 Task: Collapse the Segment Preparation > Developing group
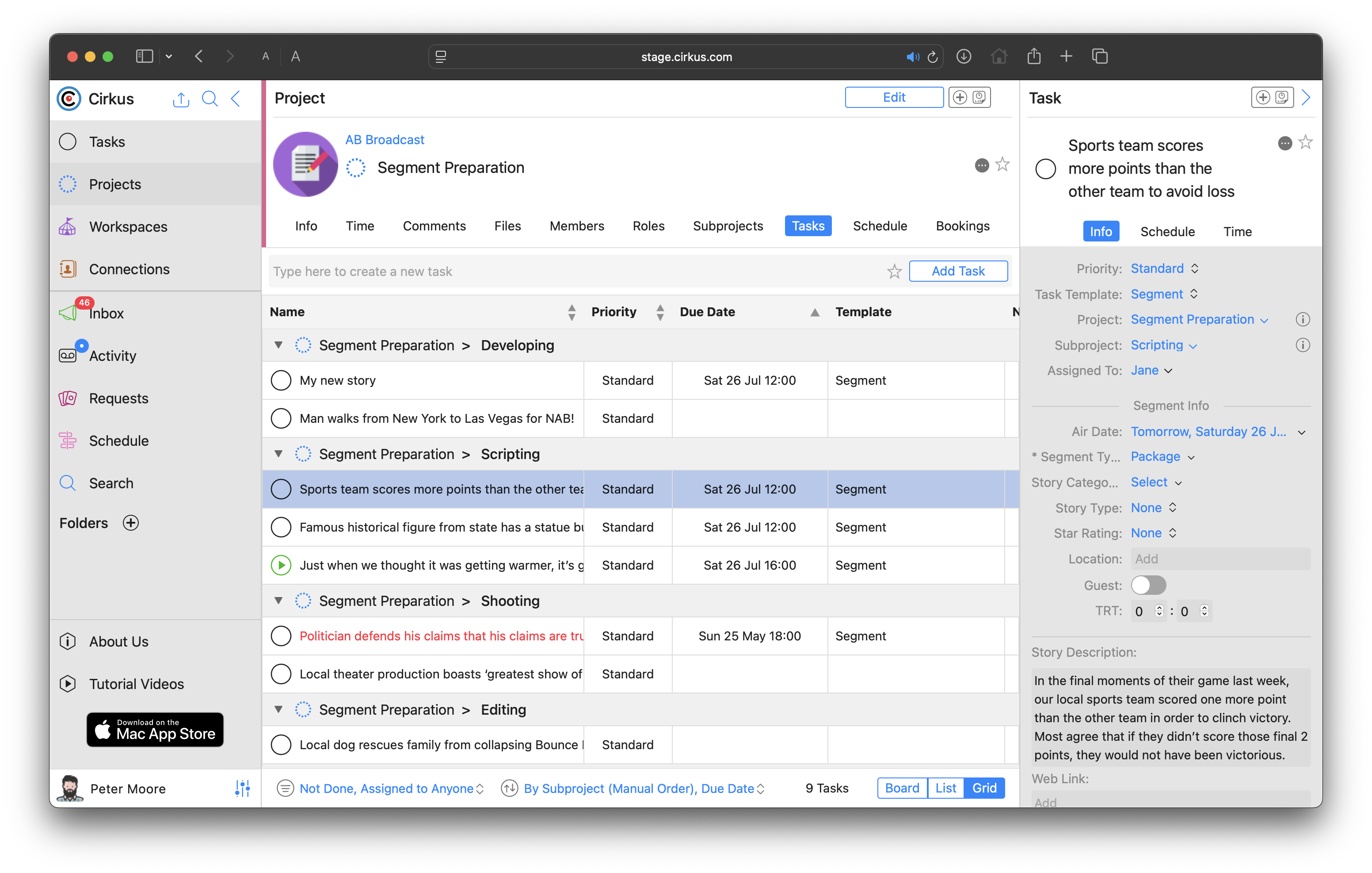(x=278, y=345)
